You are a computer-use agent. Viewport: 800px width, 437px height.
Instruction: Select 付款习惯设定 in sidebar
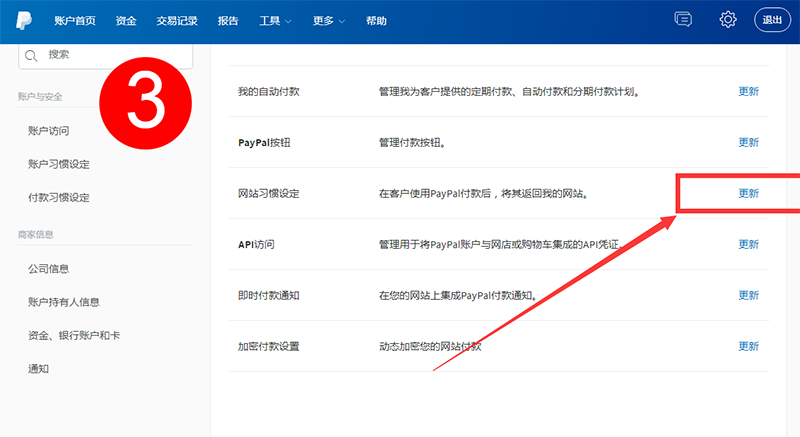pyautogui.click(x=59, y=197)
